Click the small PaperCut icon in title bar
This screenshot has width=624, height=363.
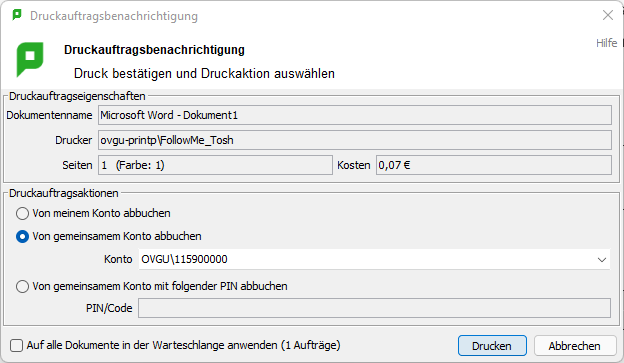[x=17, y=15]
